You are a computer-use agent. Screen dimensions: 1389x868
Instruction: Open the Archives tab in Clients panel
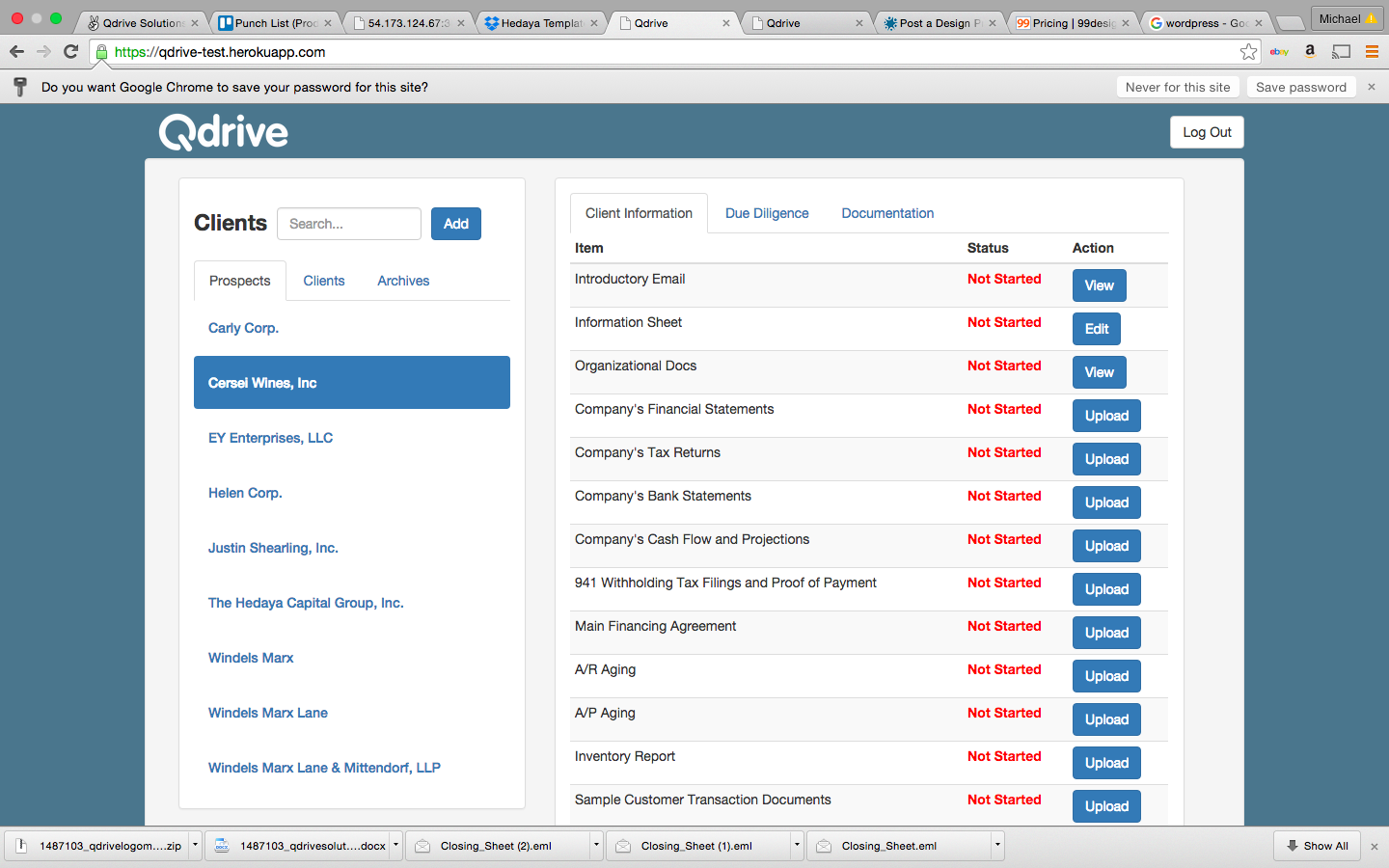[403, 281]
